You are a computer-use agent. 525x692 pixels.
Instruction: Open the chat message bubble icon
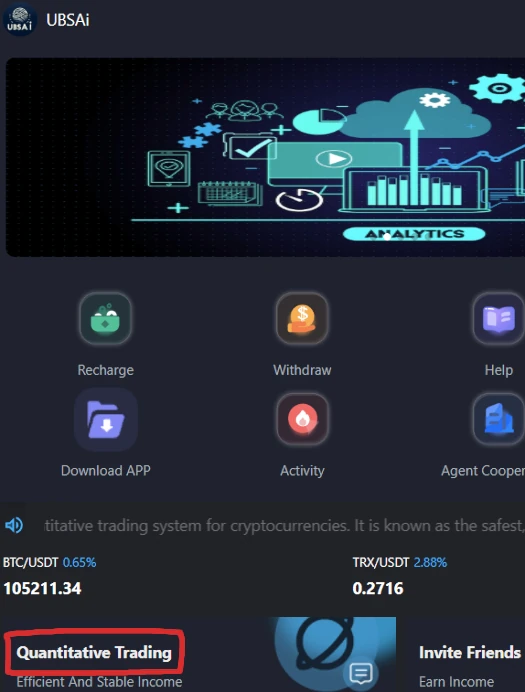pos(361,673)
